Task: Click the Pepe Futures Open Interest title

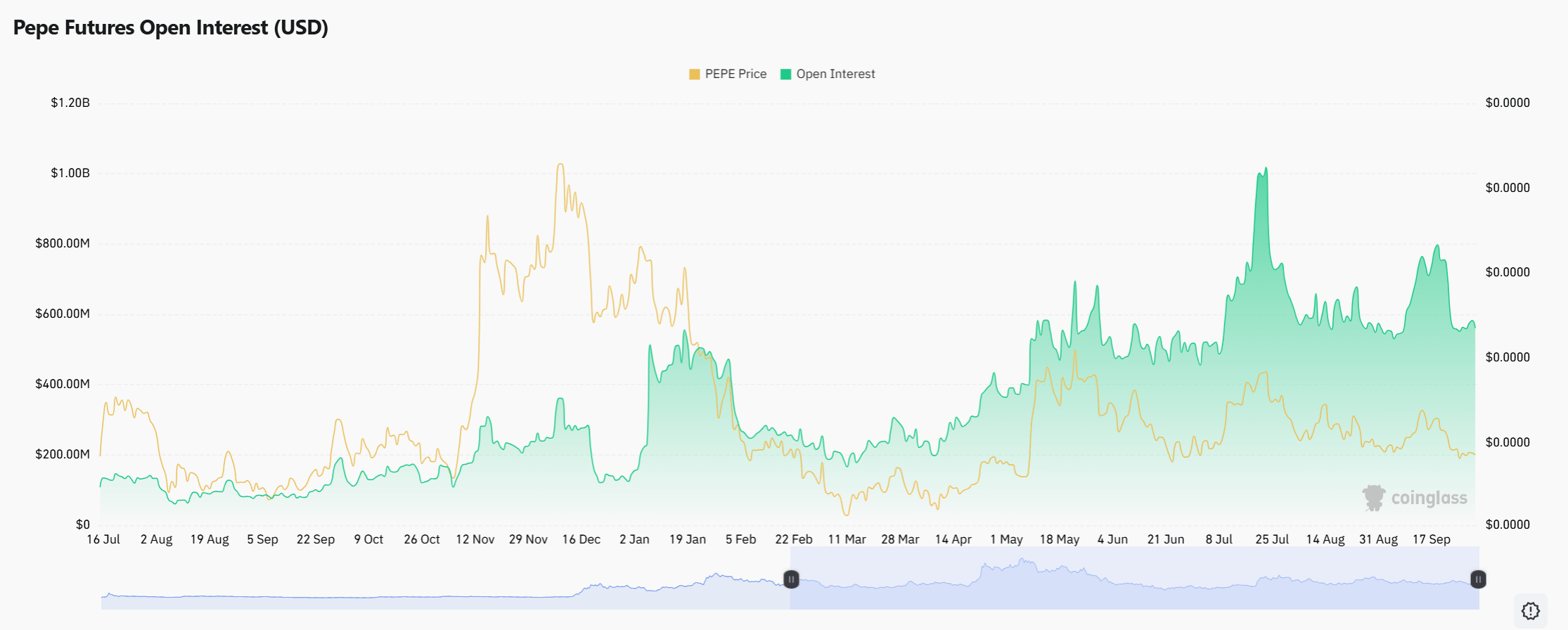Action: tap(171, 27)
